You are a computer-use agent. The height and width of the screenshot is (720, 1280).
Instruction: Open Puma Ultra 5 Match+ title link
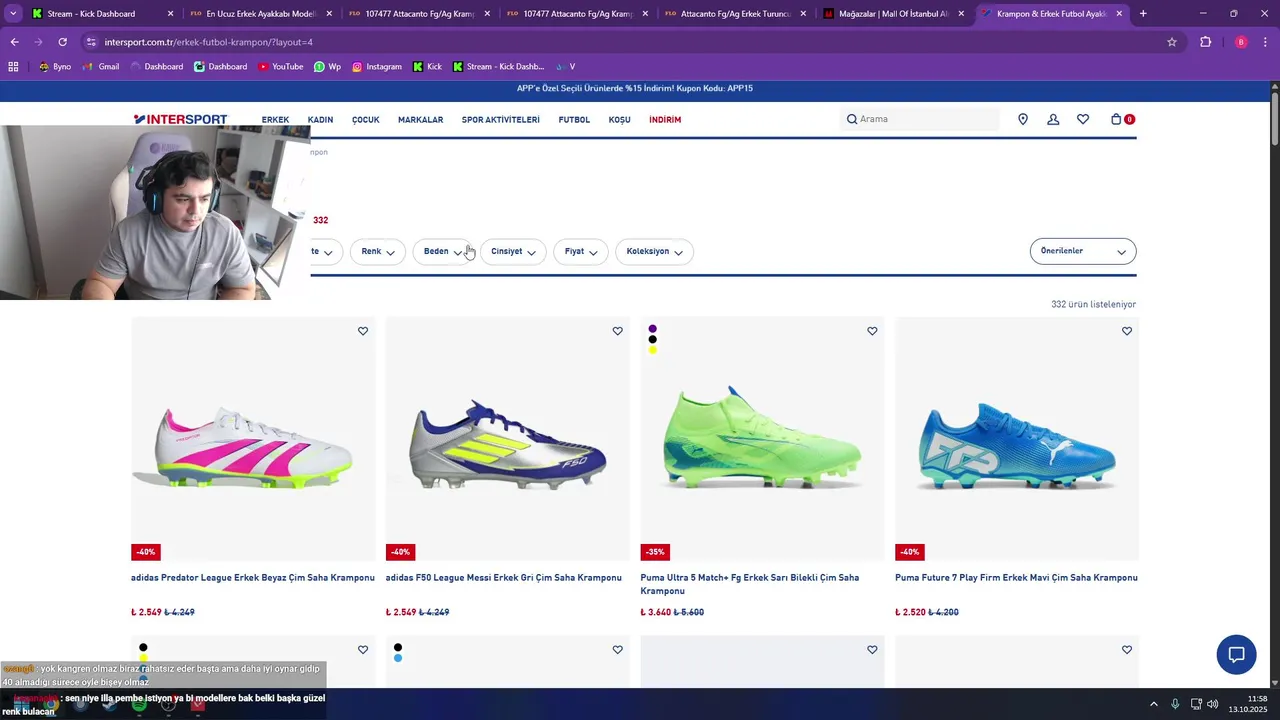pos(750,584)
